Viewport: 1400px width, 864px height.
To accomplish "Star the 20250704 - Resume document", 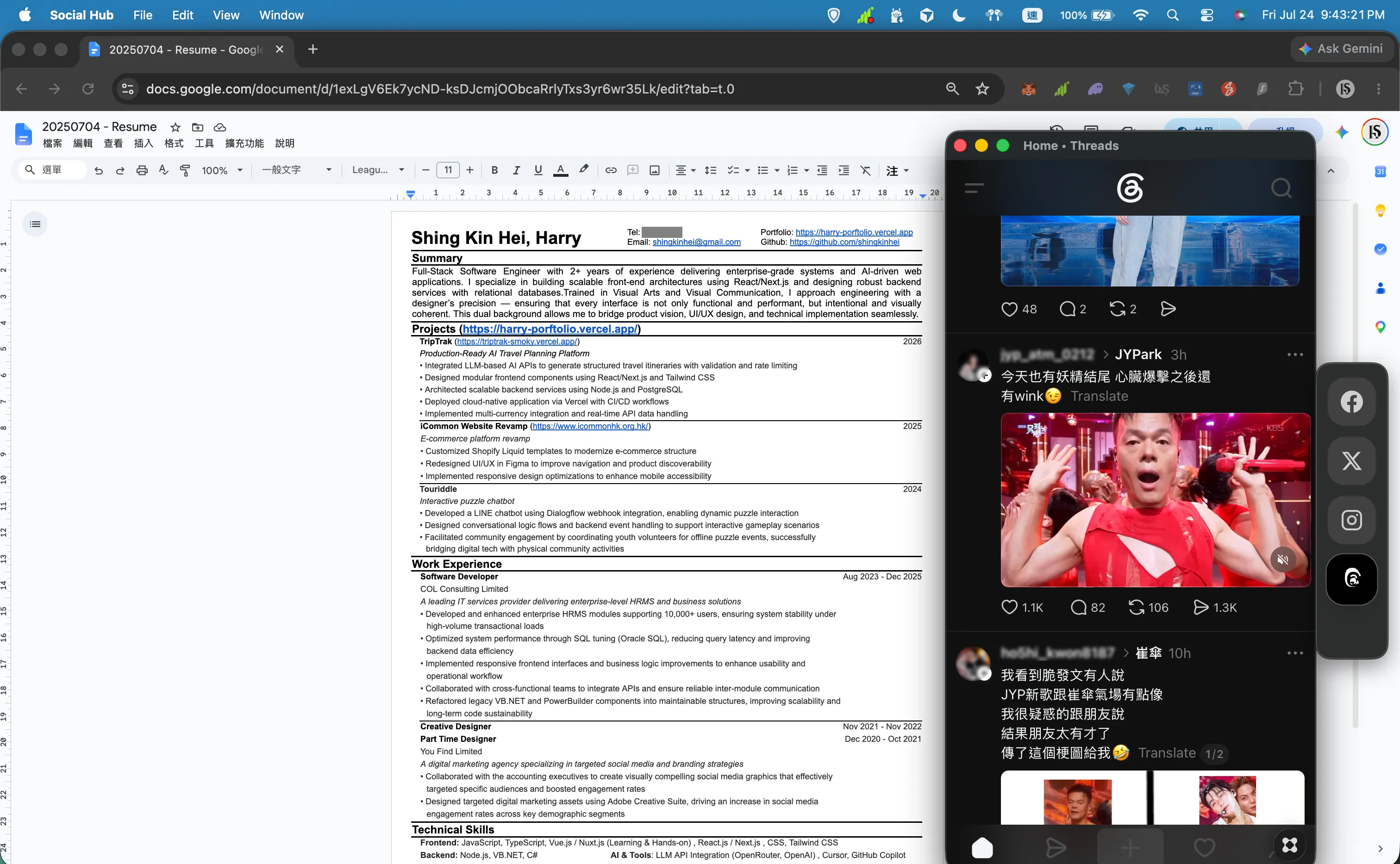I will click(175, 127).
